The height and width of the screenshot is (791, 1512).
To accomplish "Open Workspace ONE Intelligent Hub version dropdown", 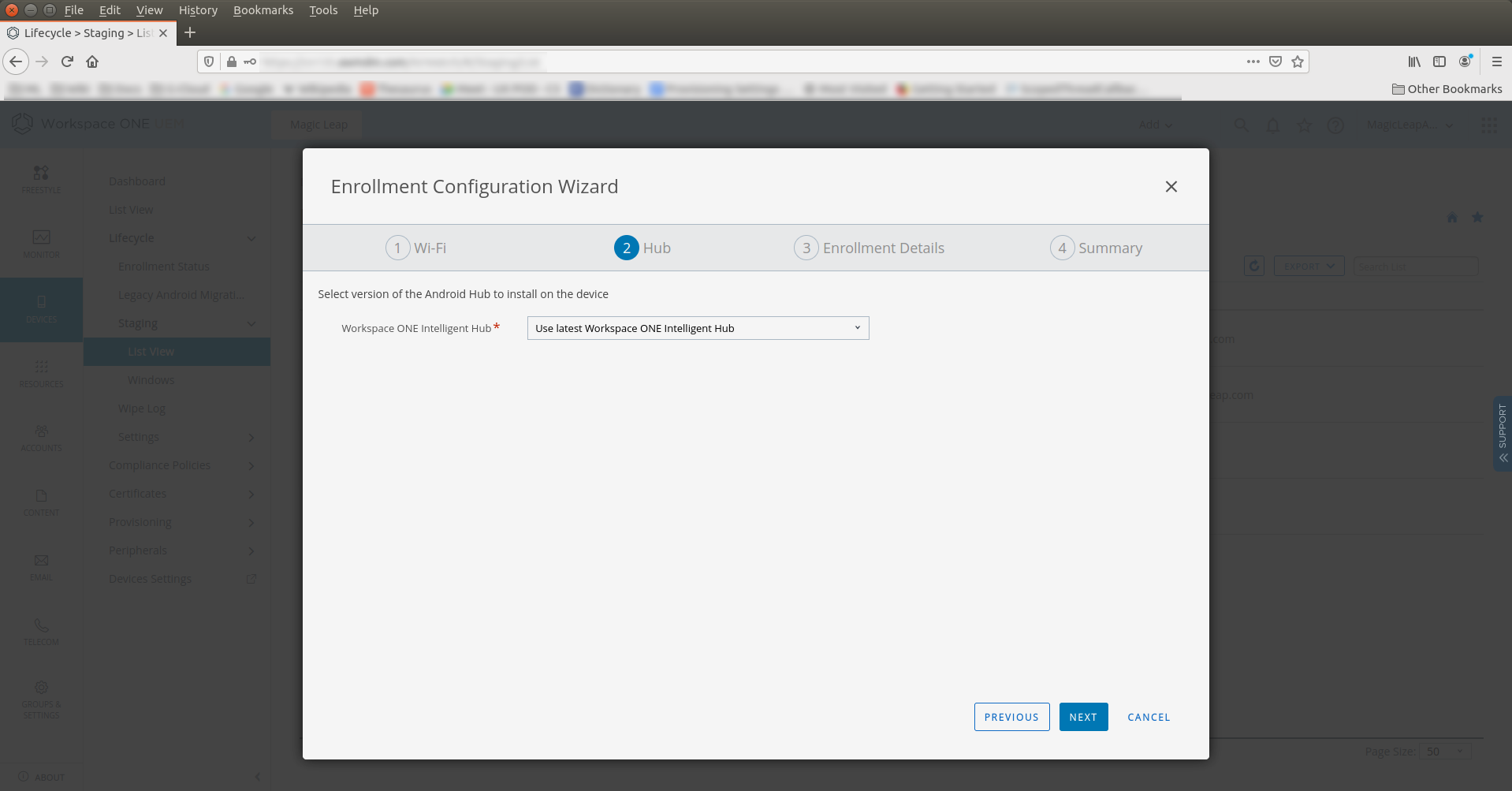I will point(698,328).
